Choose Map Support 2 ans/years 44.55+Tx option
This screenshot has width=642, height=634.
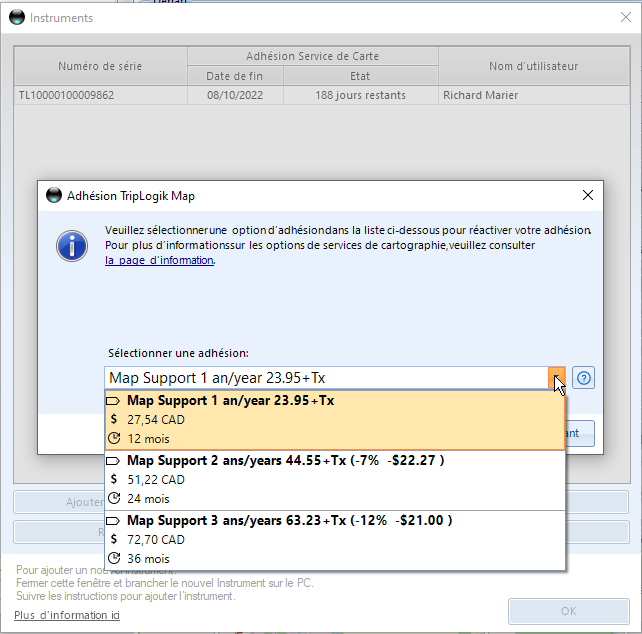point(335,480)
